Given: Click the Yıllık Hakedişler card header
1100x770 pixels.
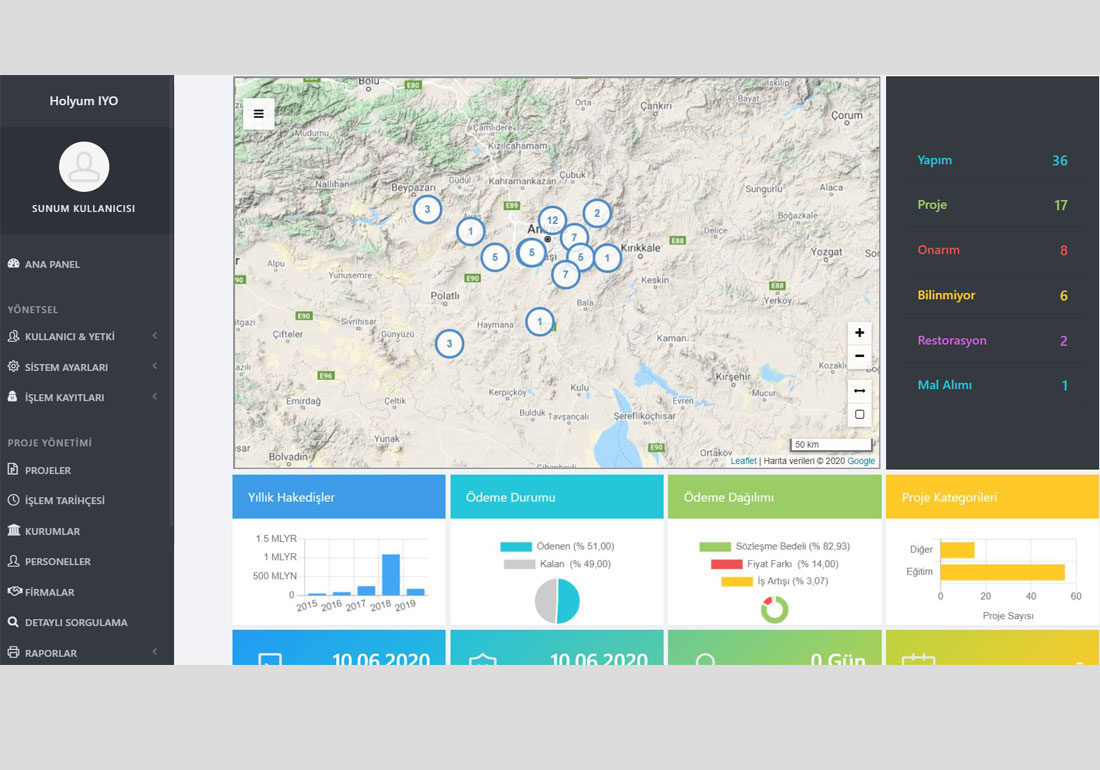Looking at the screenshot, I should pos(339,497).
